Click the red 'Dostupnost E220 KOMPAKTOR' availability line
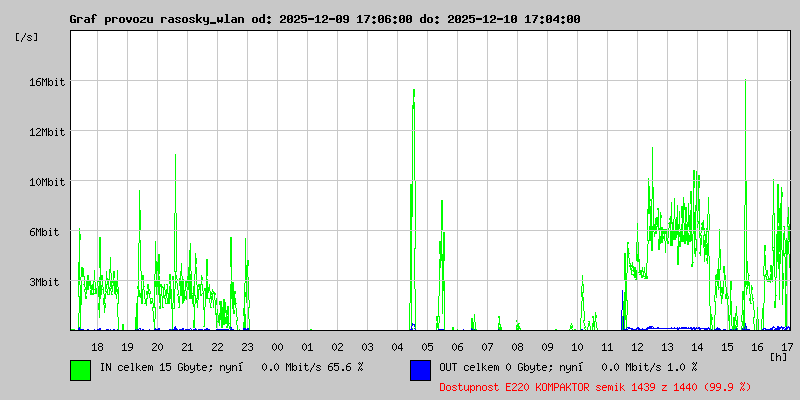 point(595,387)
